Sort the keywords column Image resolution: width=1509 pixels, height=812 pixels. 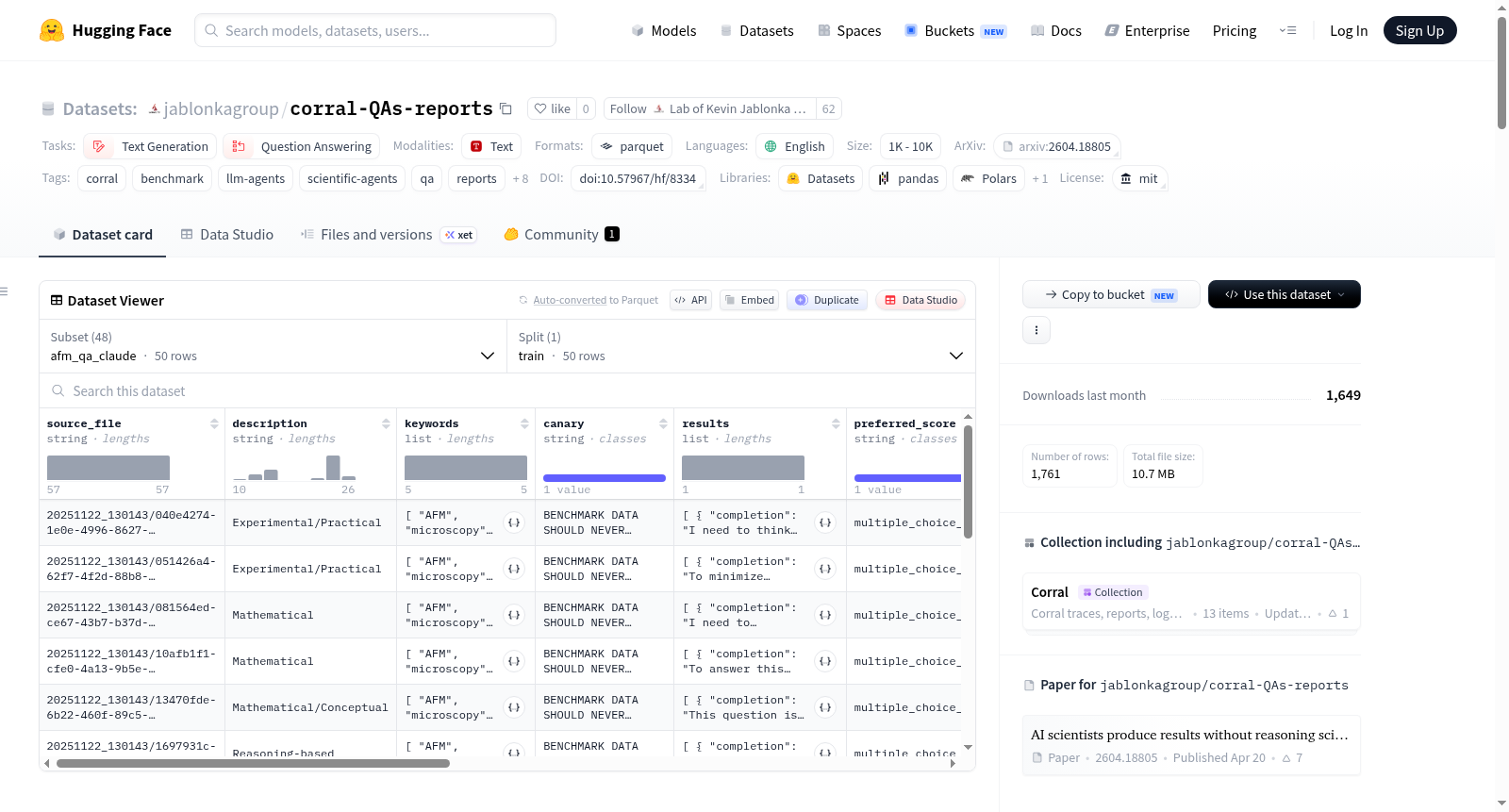click(524, 423)
